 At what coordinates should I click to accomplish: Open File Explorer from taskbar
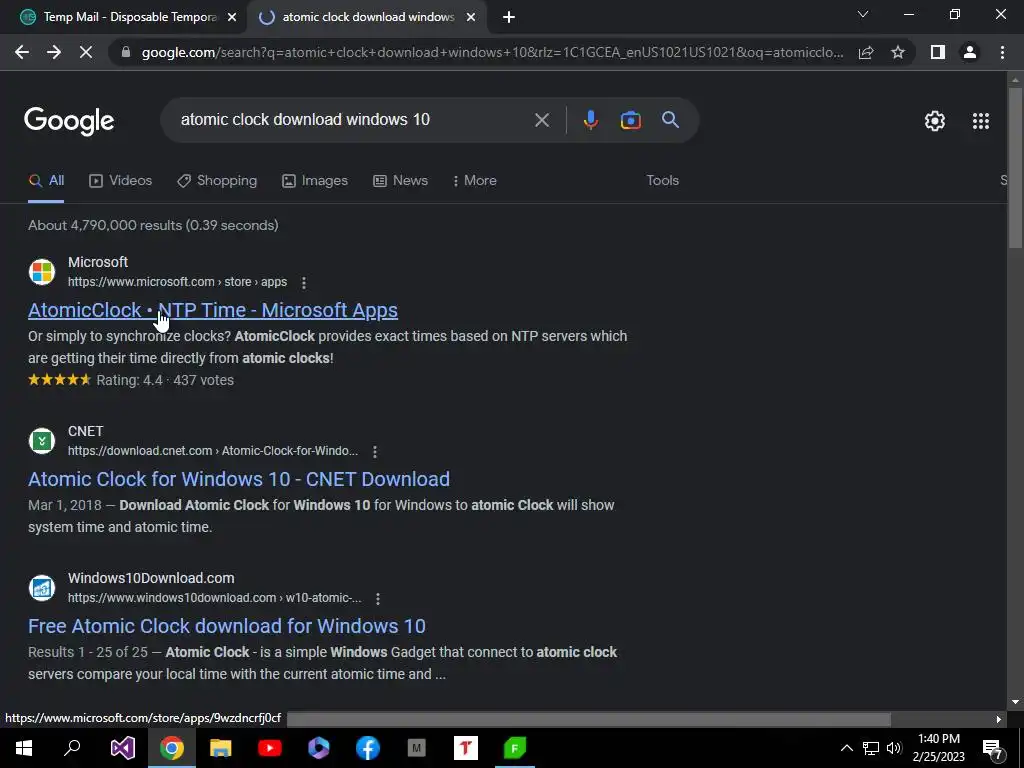click(x=221, y=748)
